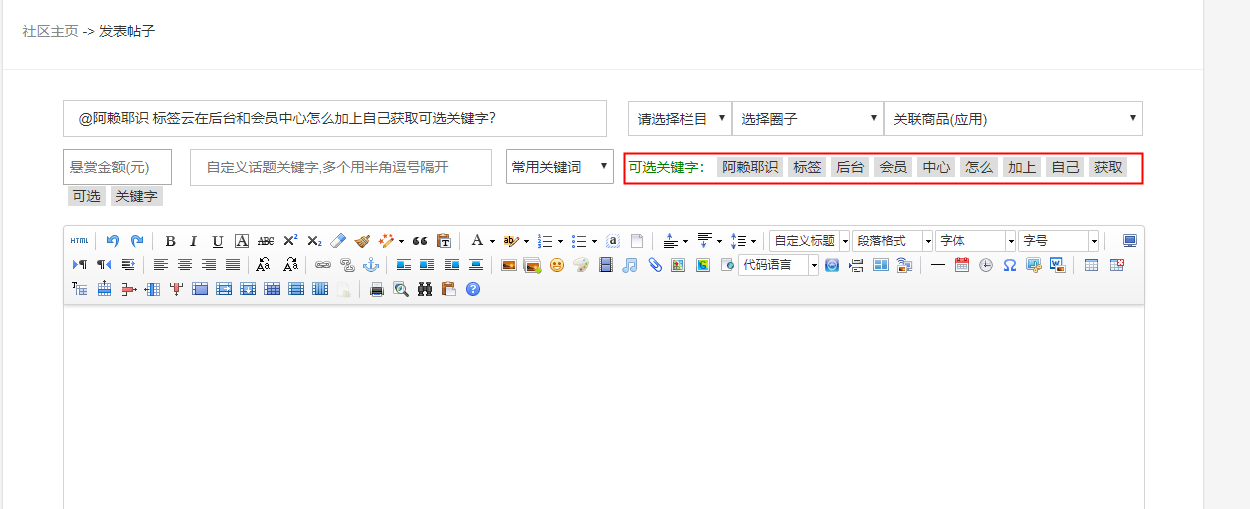The width and height of the screenshot is (1250, 509).
Task: Toggle underline formatting
Action: point(217,241)
